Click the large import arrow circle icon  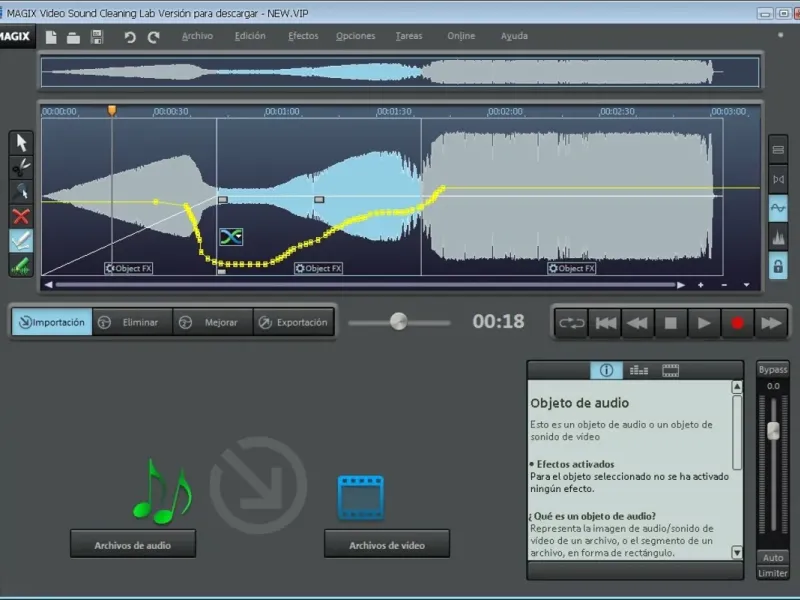(258, 485)
